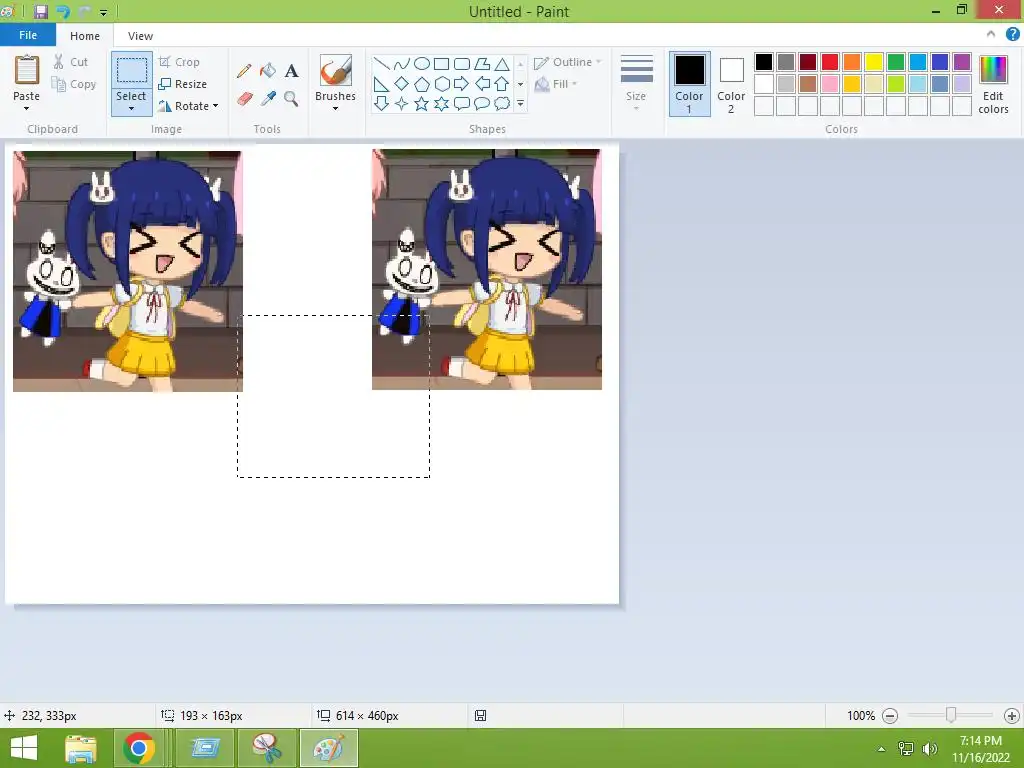Choose the Five-point star shape
1024x768 pixels.
422,103
